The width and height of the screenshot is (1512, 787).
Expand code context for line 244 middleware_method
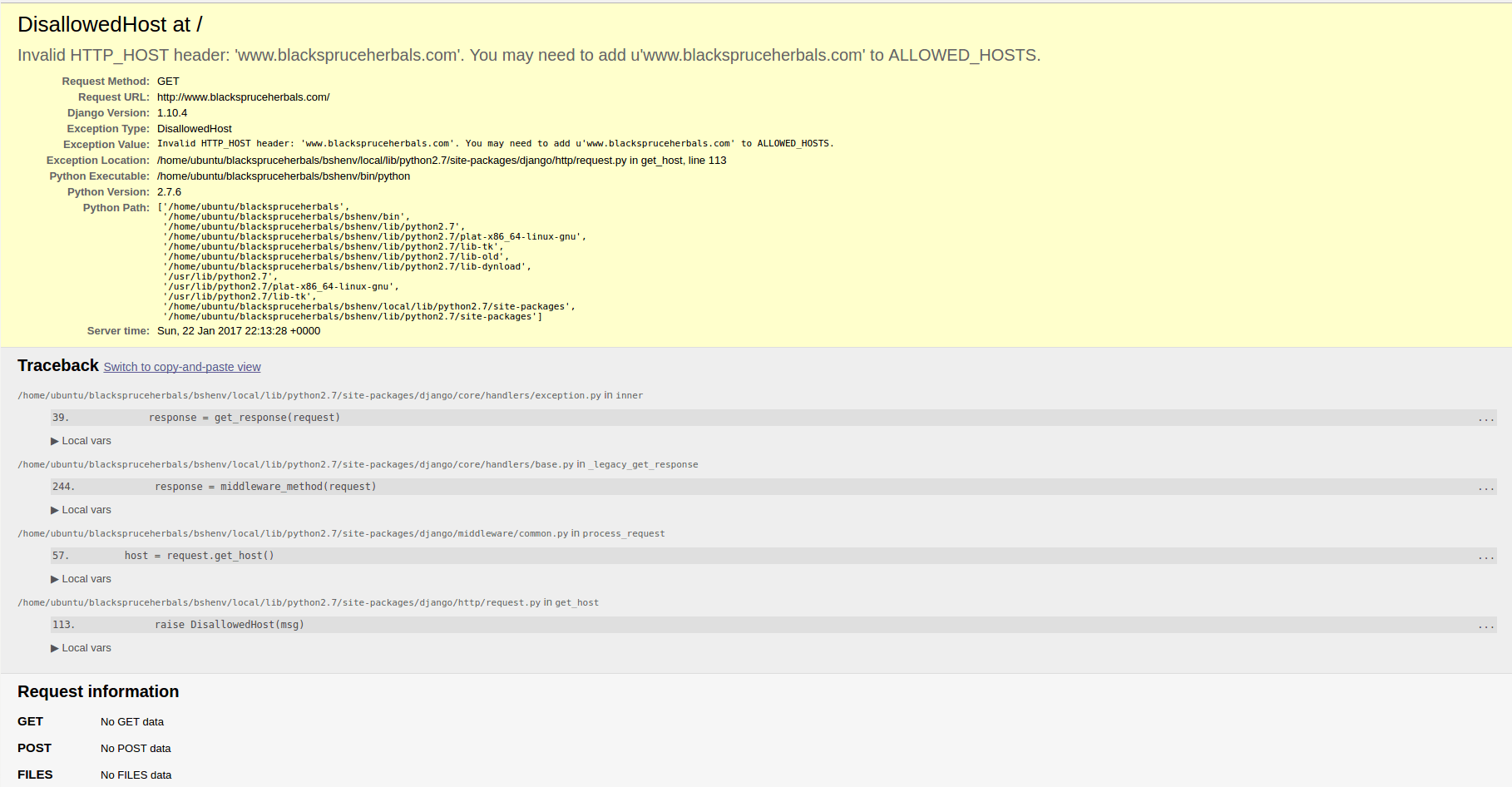tap(773, 487)
